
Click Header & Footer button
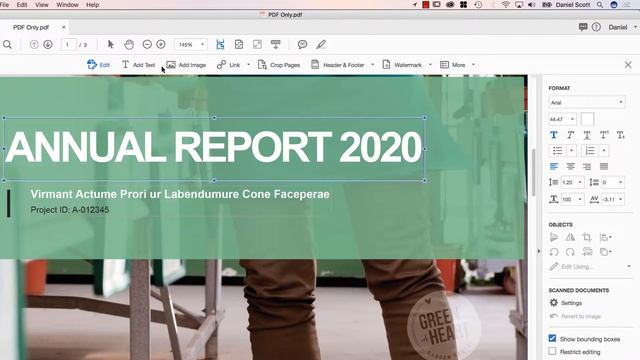click(338, 65)
